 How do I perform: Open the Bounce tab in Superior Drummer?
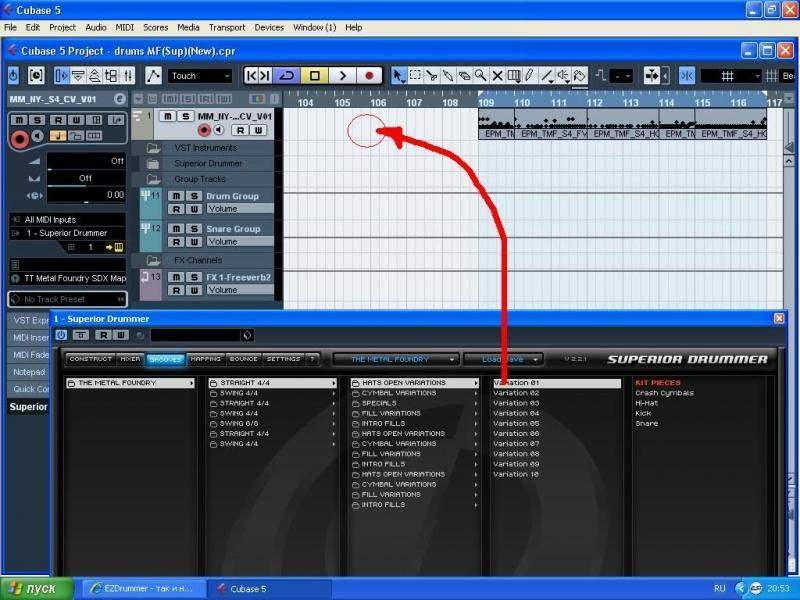pyautogui.click(x=243, y=359)
